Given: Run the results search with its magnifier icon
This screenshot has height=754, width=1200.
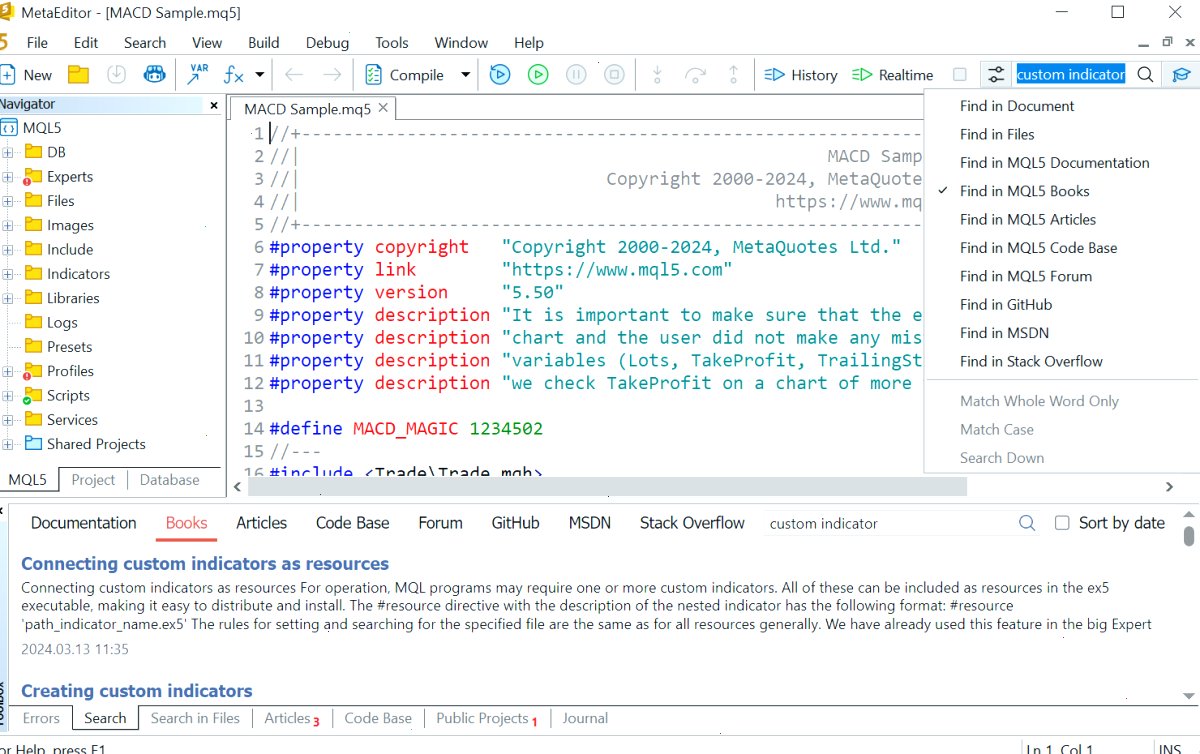Looking at the screenshot, I should 1027,523.
